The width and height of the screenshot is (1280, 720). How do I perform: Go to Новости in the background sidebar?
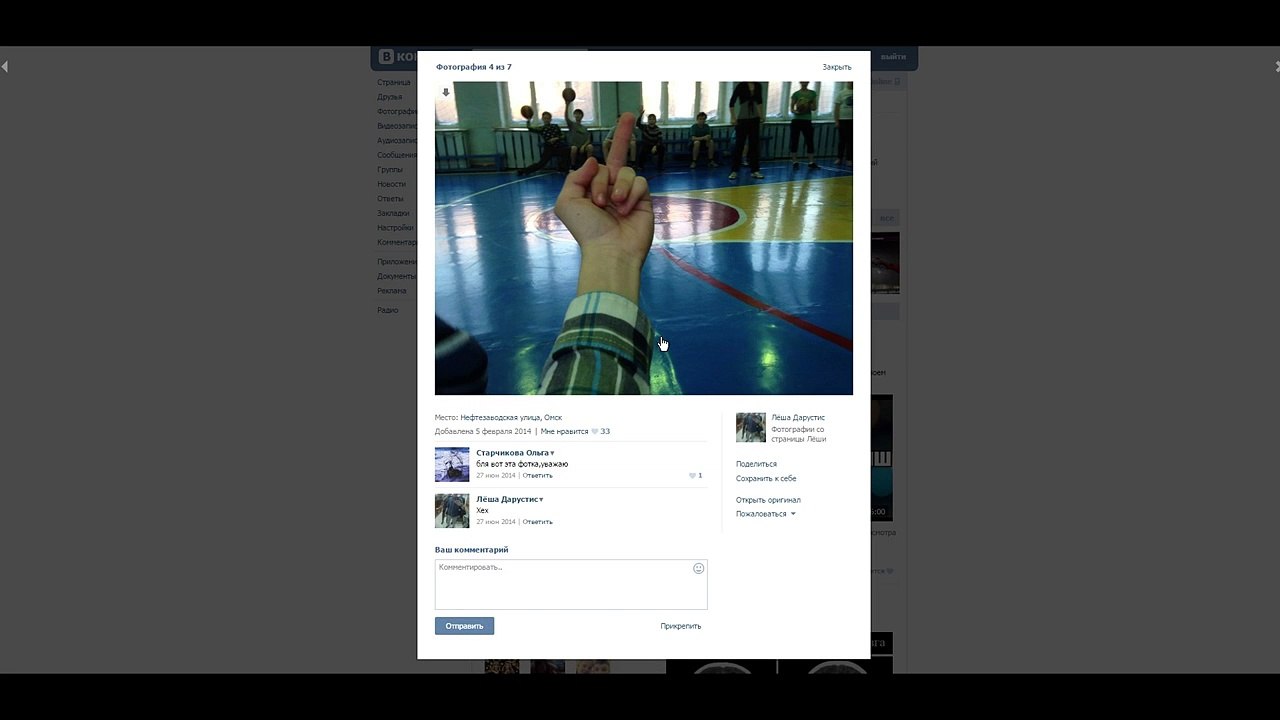coord(392,184)
